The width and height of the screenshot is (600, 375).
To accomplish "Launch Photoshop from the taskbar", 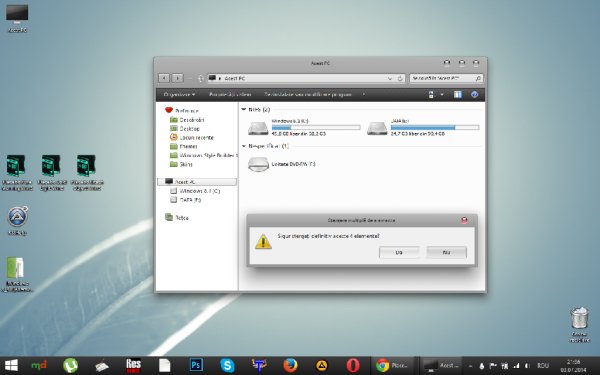I will pos(196,366).
